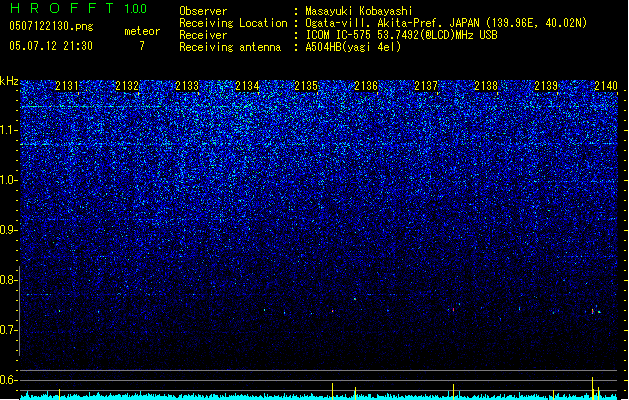Click the Receiver field label
The image size is (629, 400).
tap(203, 35)
